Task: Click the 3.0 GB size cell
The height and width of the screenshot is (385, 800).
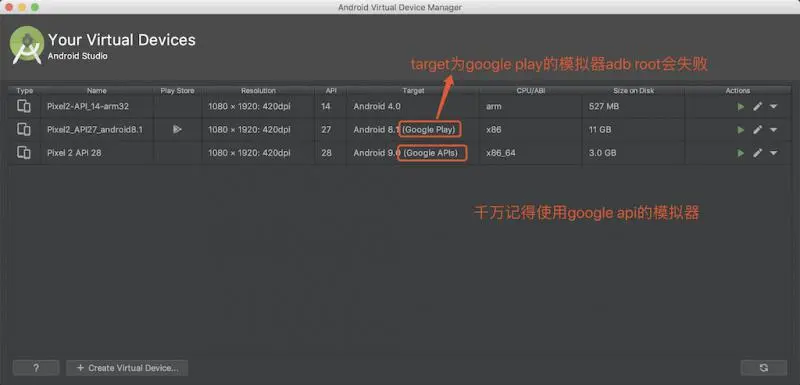Action: 634,153
